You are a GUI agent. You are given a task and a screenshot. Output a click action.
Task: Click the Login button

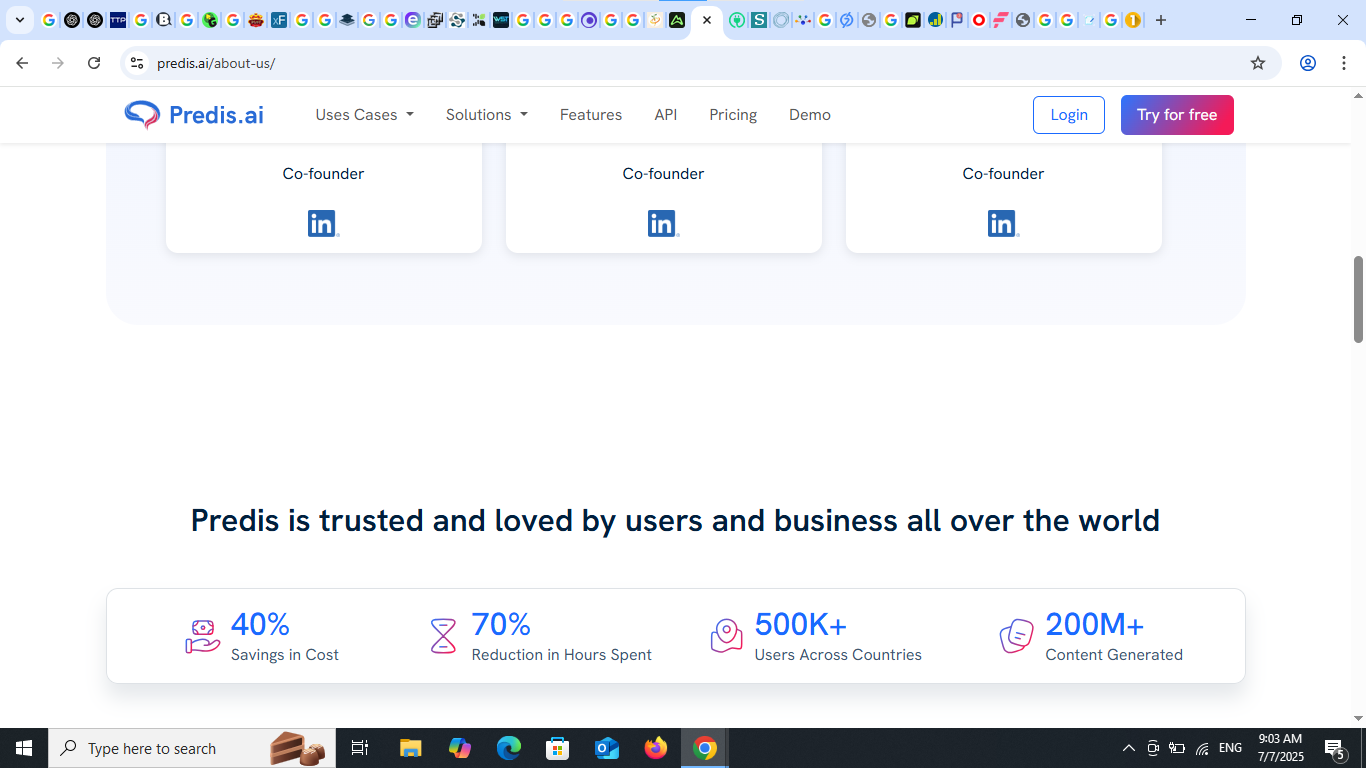click(1069, 115)
